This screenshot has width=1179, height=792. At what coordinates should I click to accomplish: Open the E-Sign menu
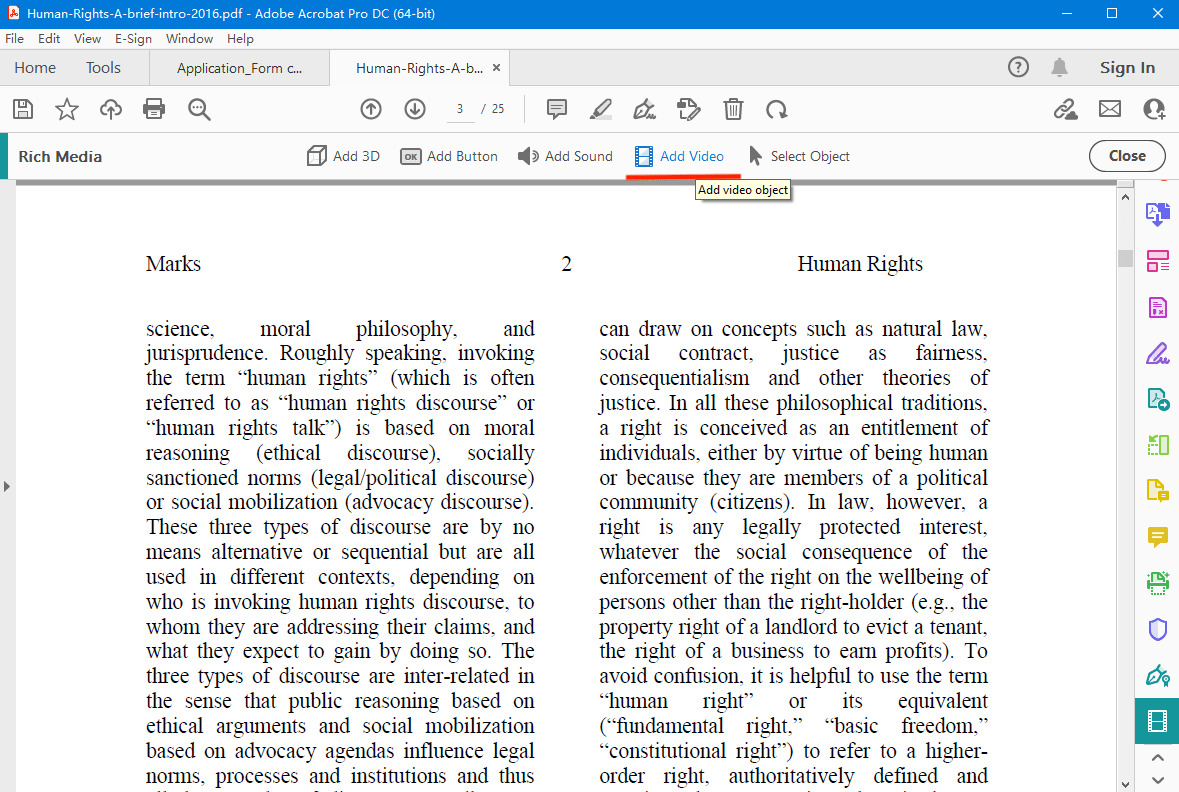click(x=133, y=38)
